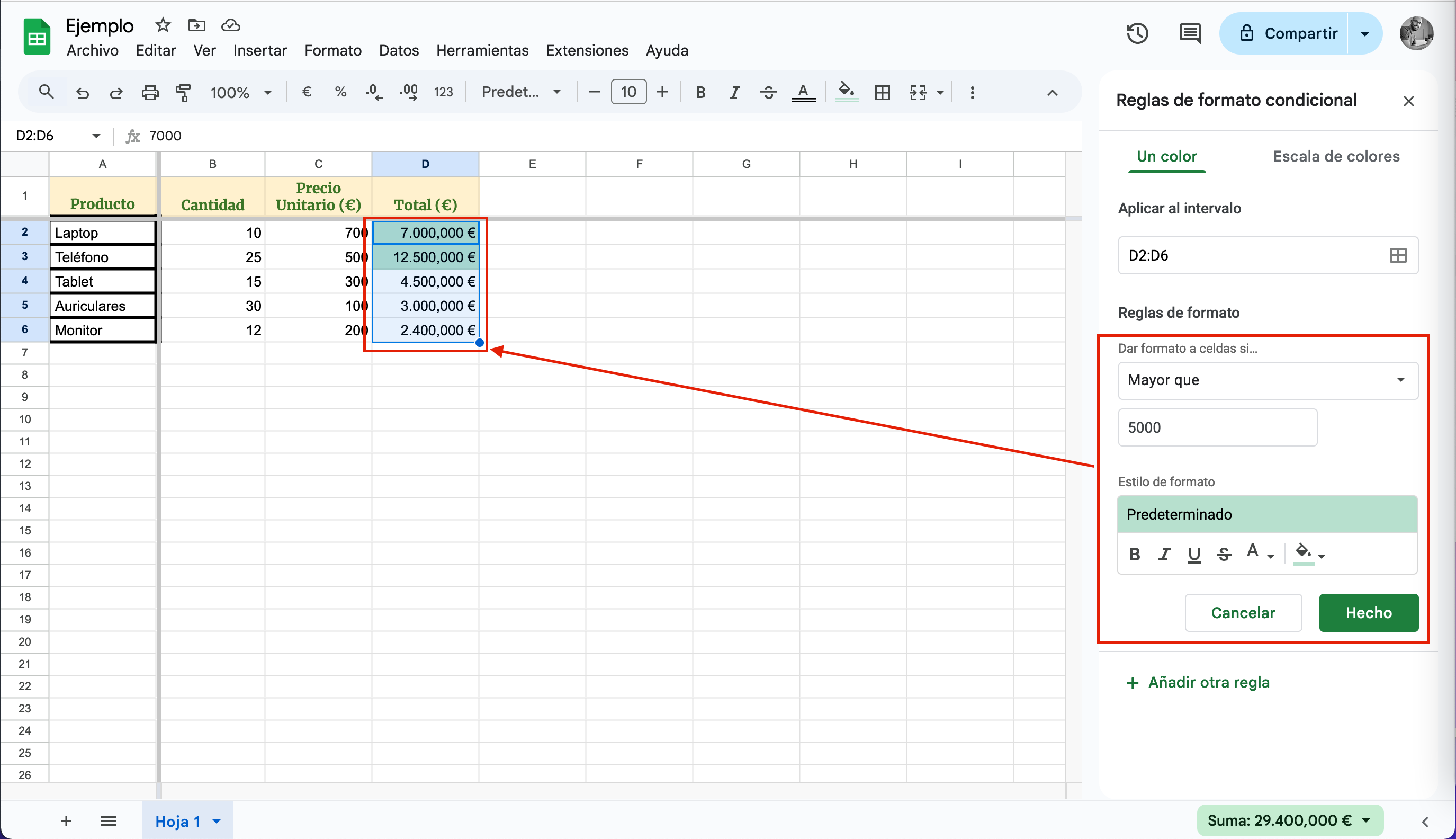Select data range grid icon in interval field

click(x=1397, y=255)
